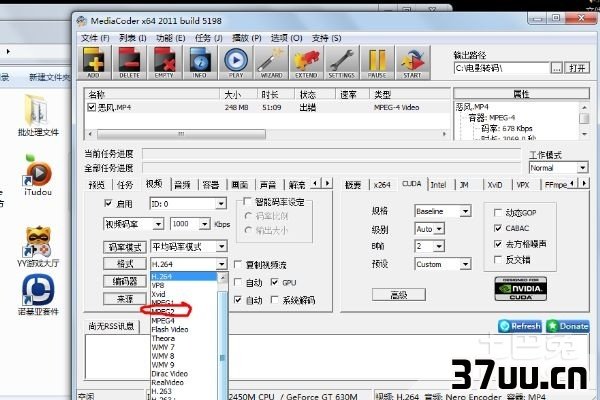Open the 列表 (I) menu
The height and width of the screenshot is (400, 600).
(132, 38)
